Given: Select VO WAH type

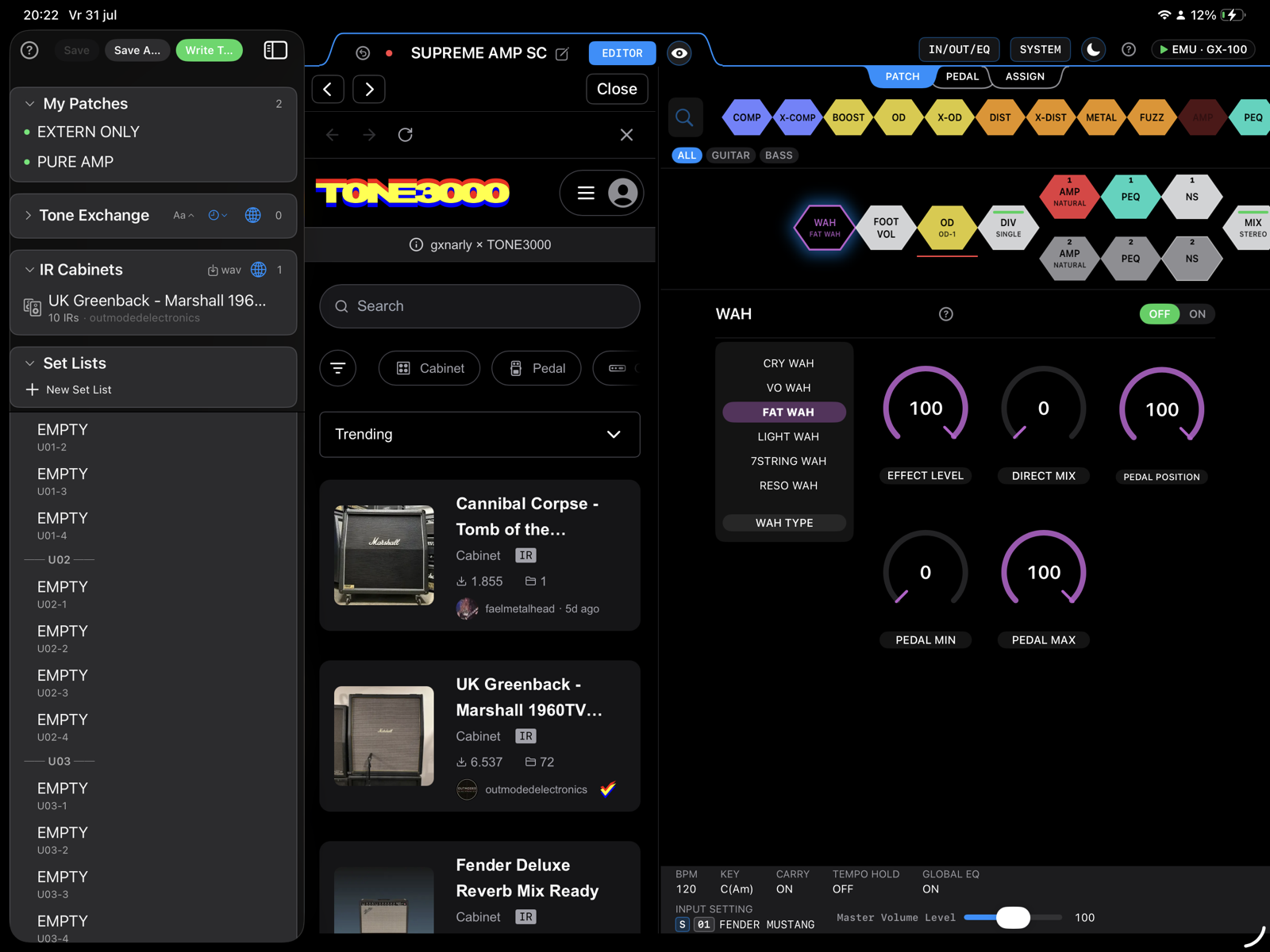Looking at the screenshot, I should tap(788, 388).
